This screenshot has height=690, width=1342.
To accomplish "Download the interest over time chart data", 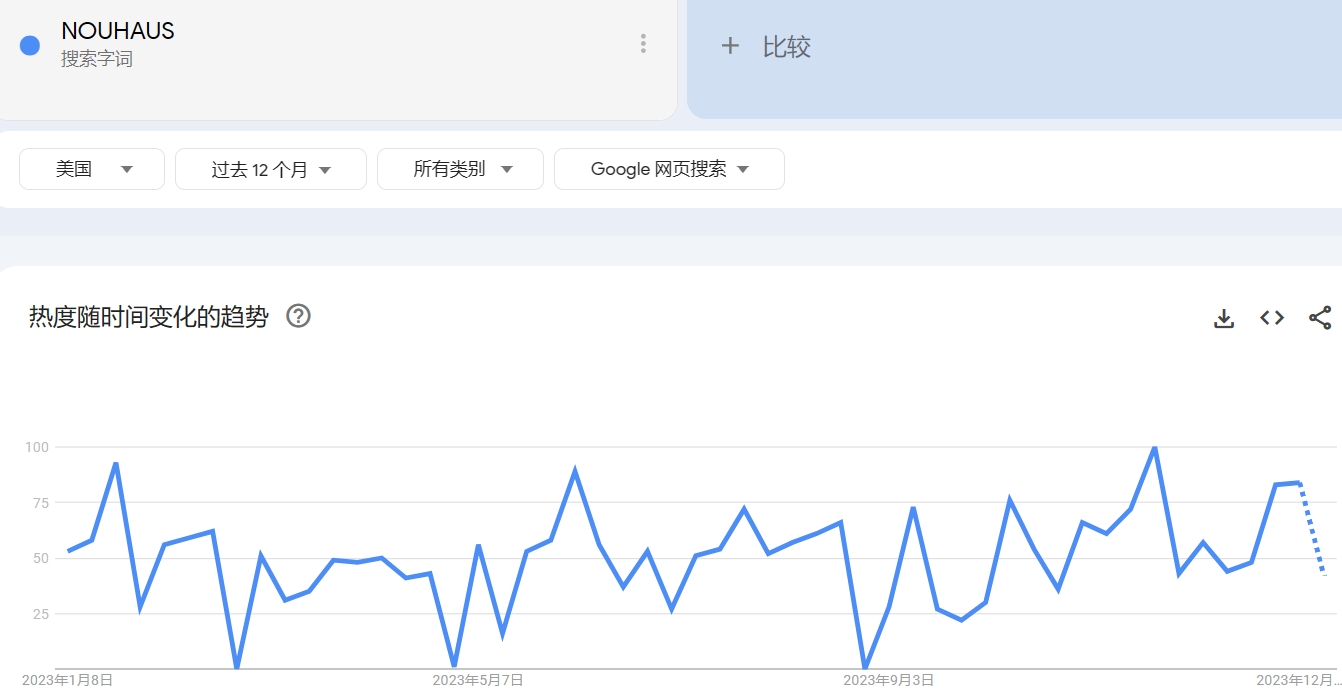I will (1224, 318).
